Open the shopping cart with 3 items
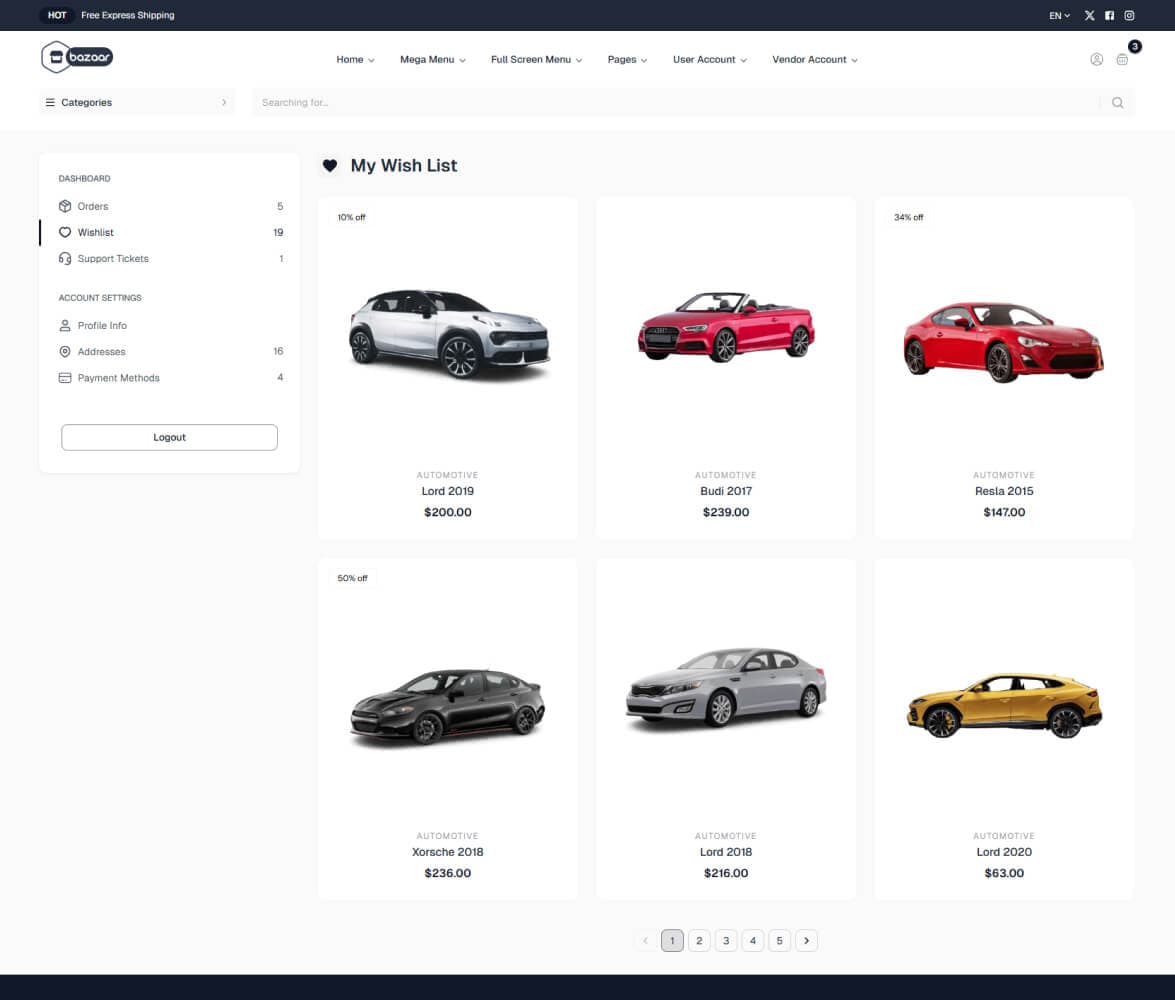Image resolution: width=1175 pixels, height=1000 pixels. (x=1123, y=60)
